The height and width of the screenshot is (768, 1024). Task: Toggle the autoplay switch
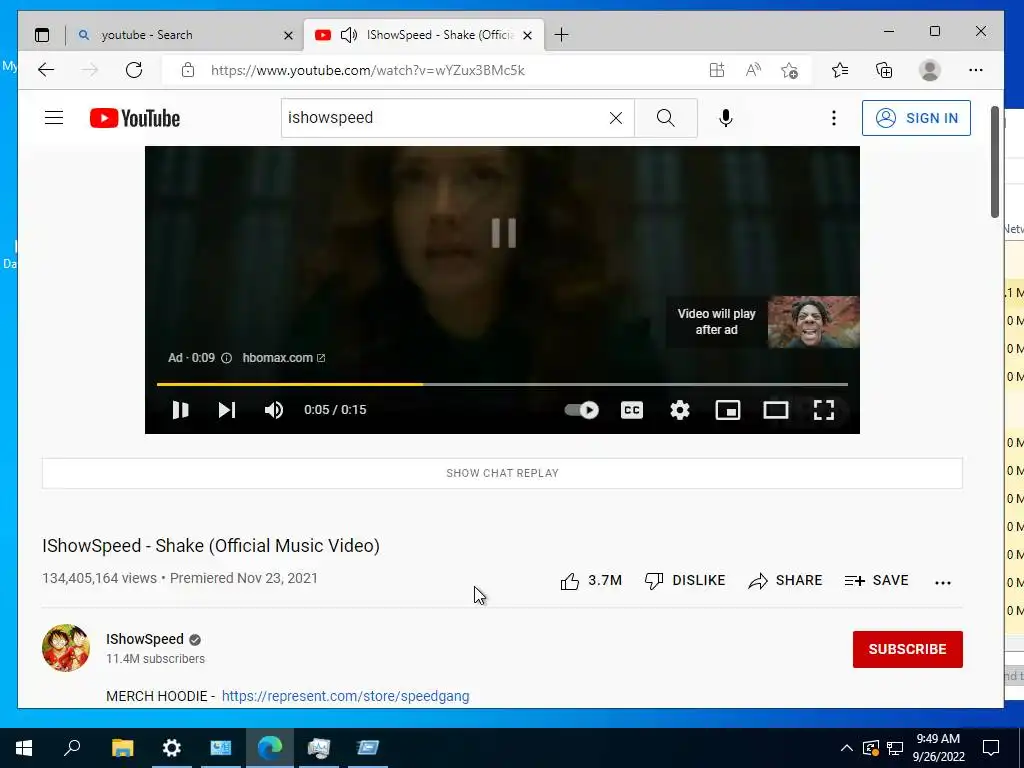pyautogui.click(x=581, y=410)
